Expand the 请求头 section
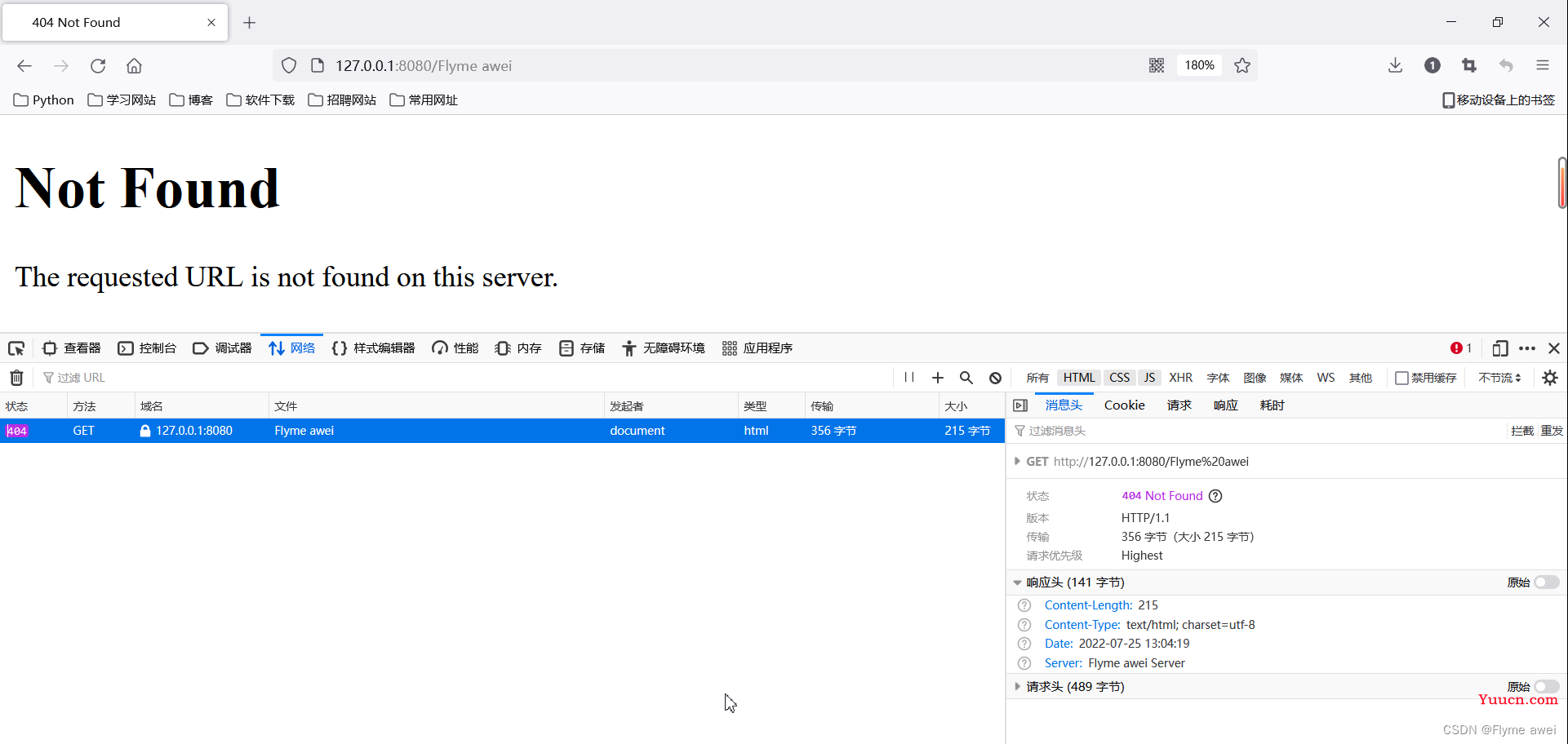The image size is (1568, 744). [1017, 687]
